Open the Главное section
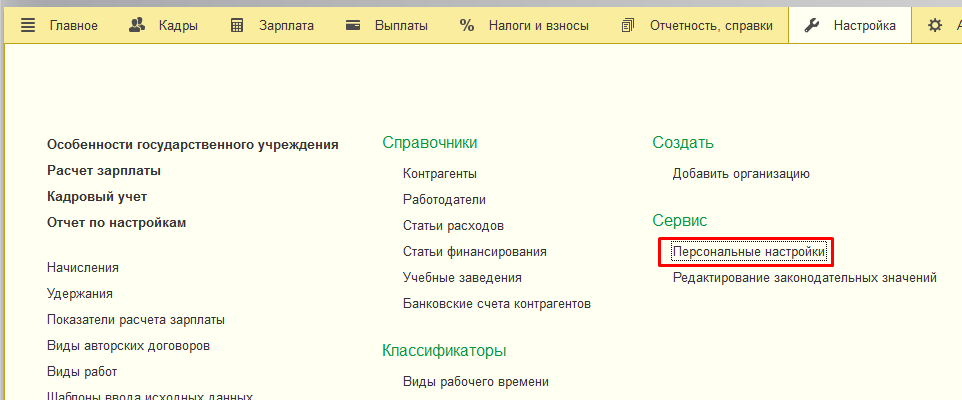 [73, 26]
